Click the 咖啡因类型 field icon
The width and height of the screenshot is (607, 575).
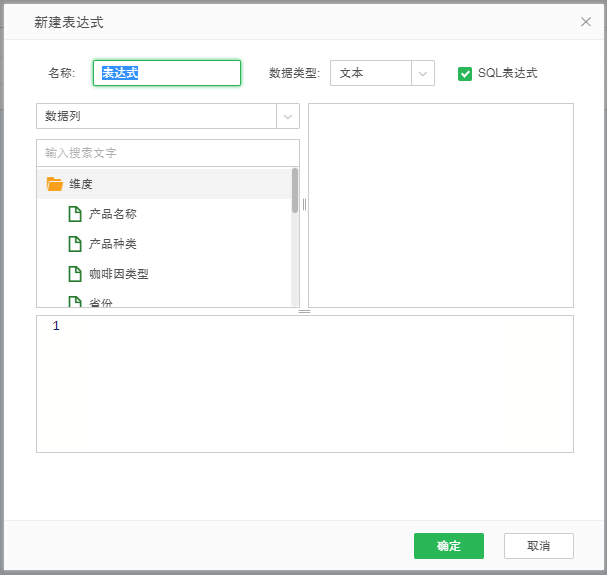pyautogui.click(x=75, y=274)
